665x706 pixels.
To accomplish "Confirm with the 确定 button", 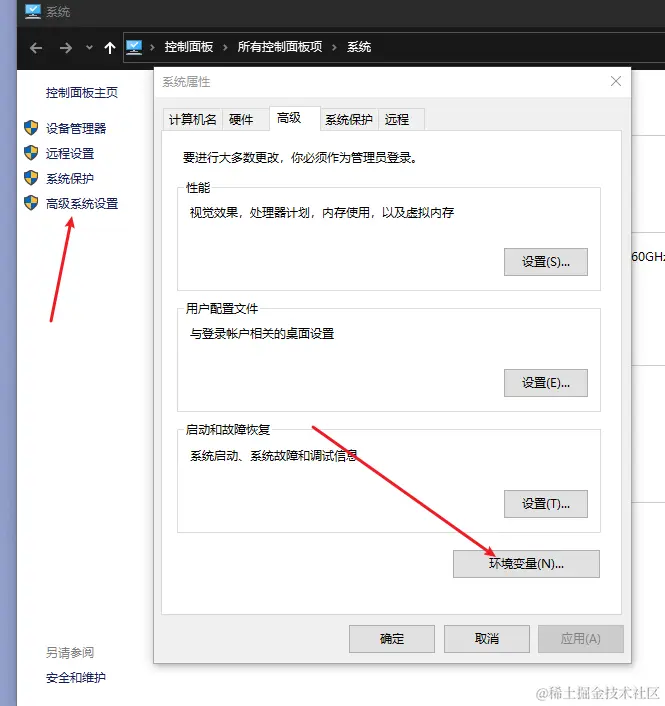I will 392,638.
